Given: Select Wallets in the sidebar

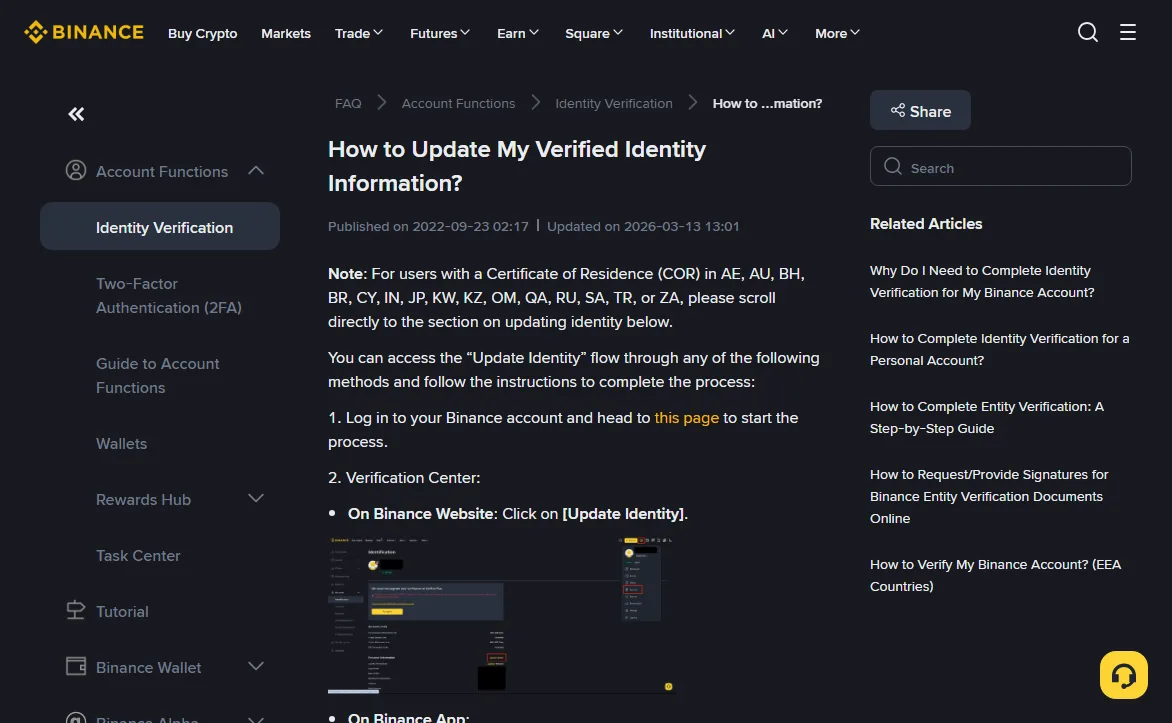Looking at the screenshot, I should [x=121, y=443].
